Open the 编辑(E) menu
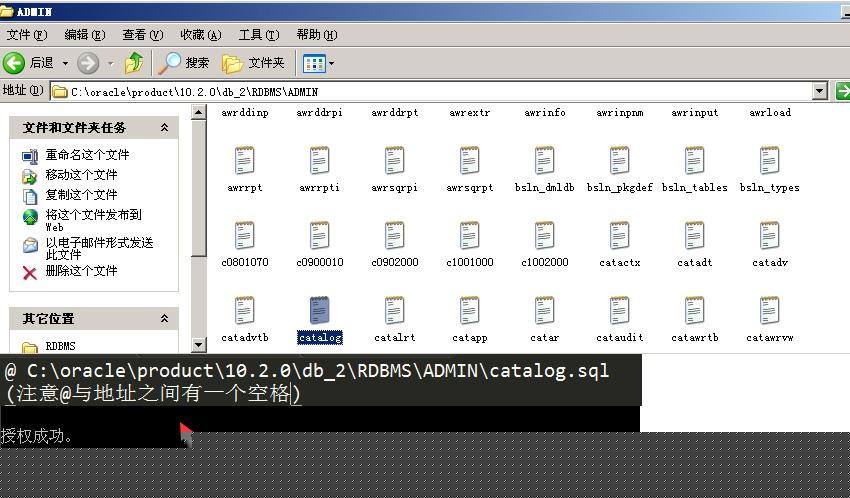The image size is (850, 498). tap(85, 35)
